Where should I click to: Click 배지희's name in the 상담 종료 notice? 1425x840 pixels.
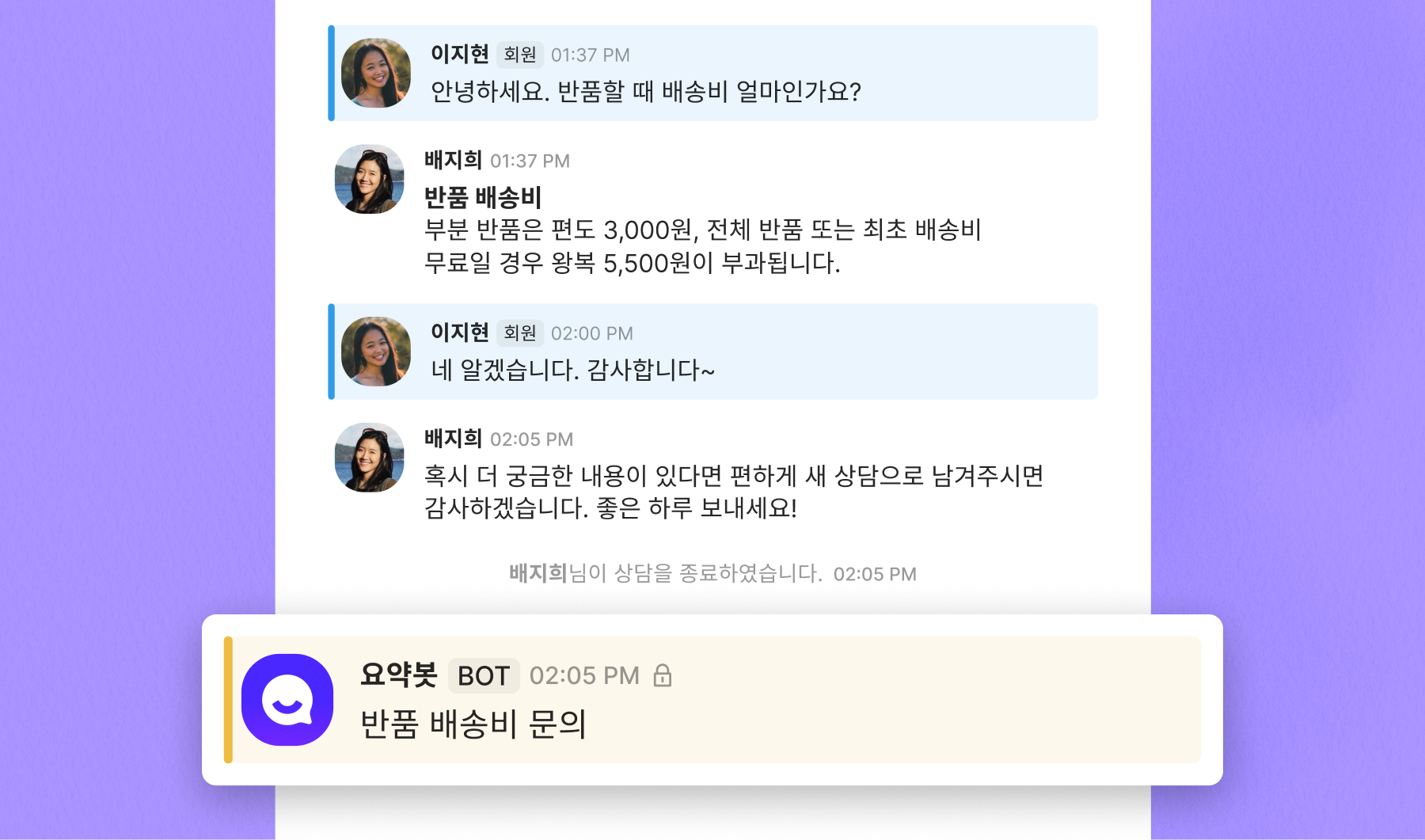[x=538, y=573]
